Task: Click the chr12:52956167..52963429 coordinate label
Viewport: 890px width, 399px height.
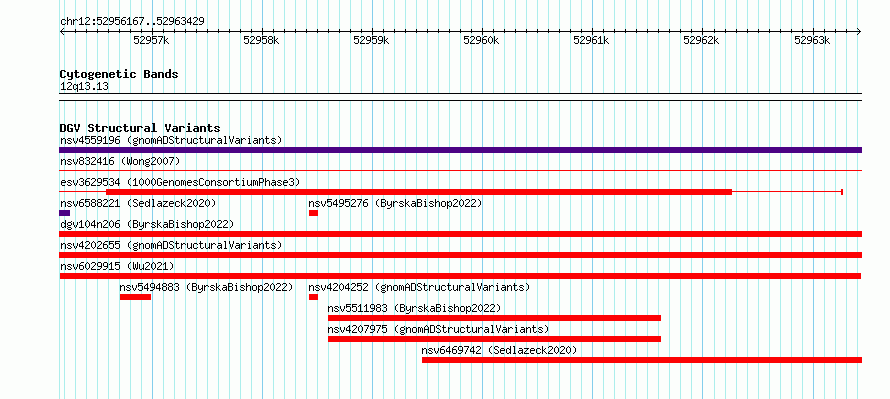Action: pyautogui.click(x=132, y=22)
